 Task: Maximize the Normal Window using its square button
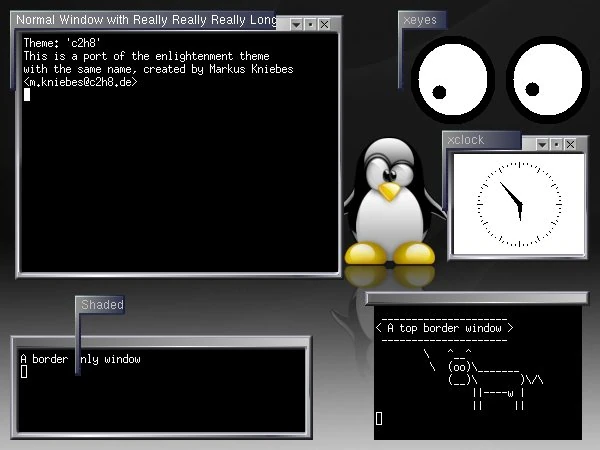click(311, 25)
